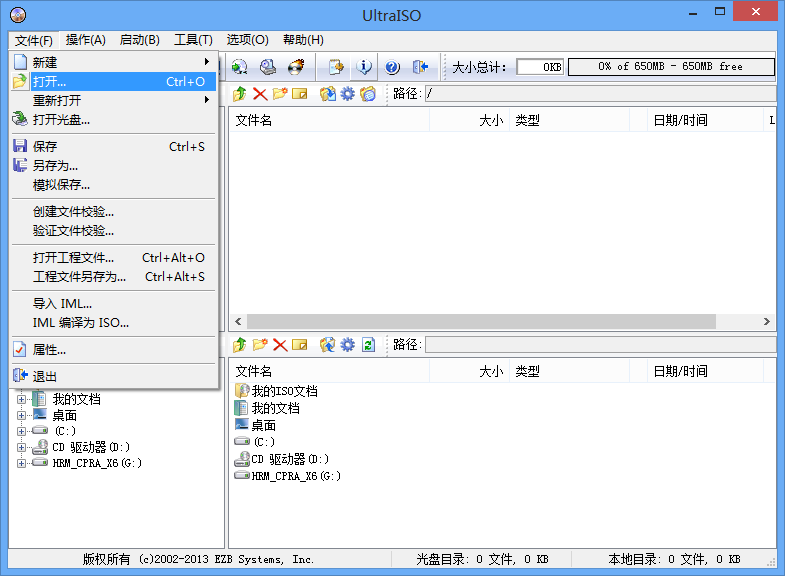Choose 模拟保存... menu entry
The width and height of the screenshot is (785, 576).
(114, 185)
